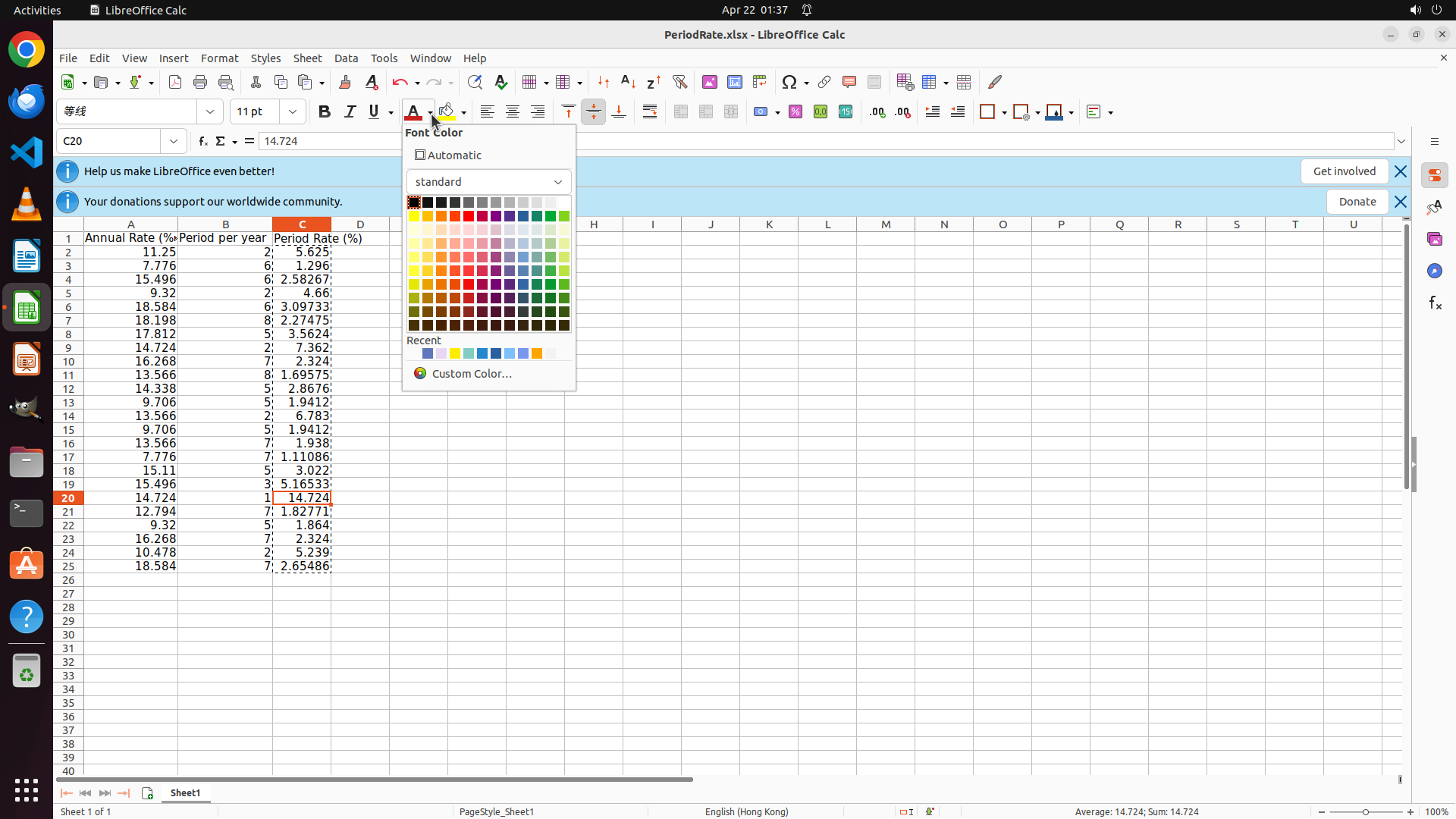
Task: Open the Sheet menu
Action: point(307,58)
